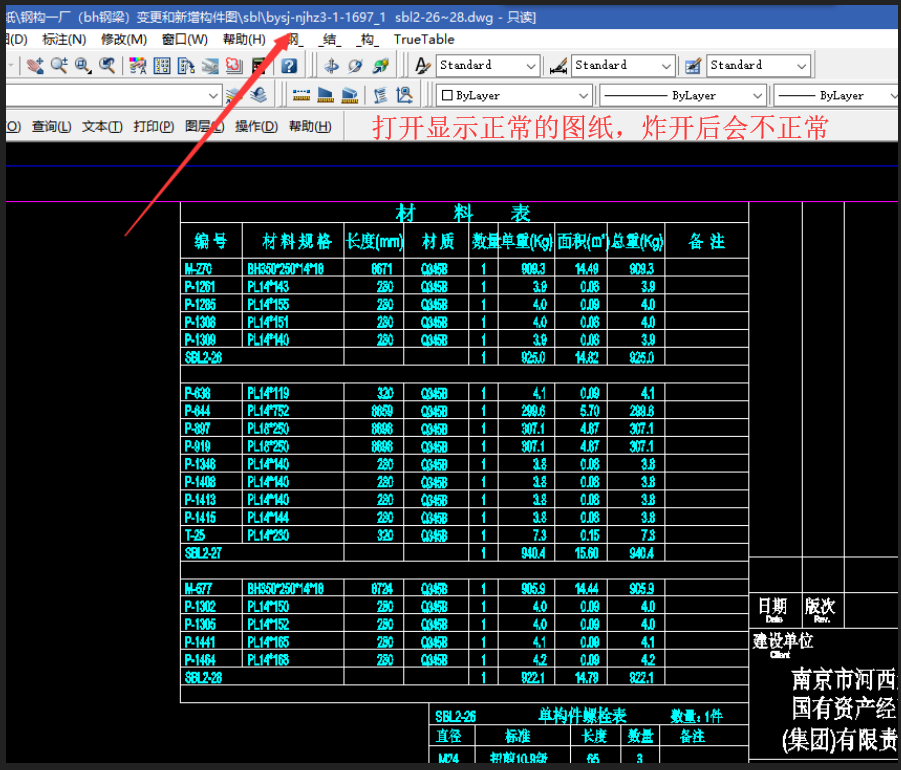The image size is (901, 770).
Task: Select the Distance measuring tool
Action: tap(301, 95)
